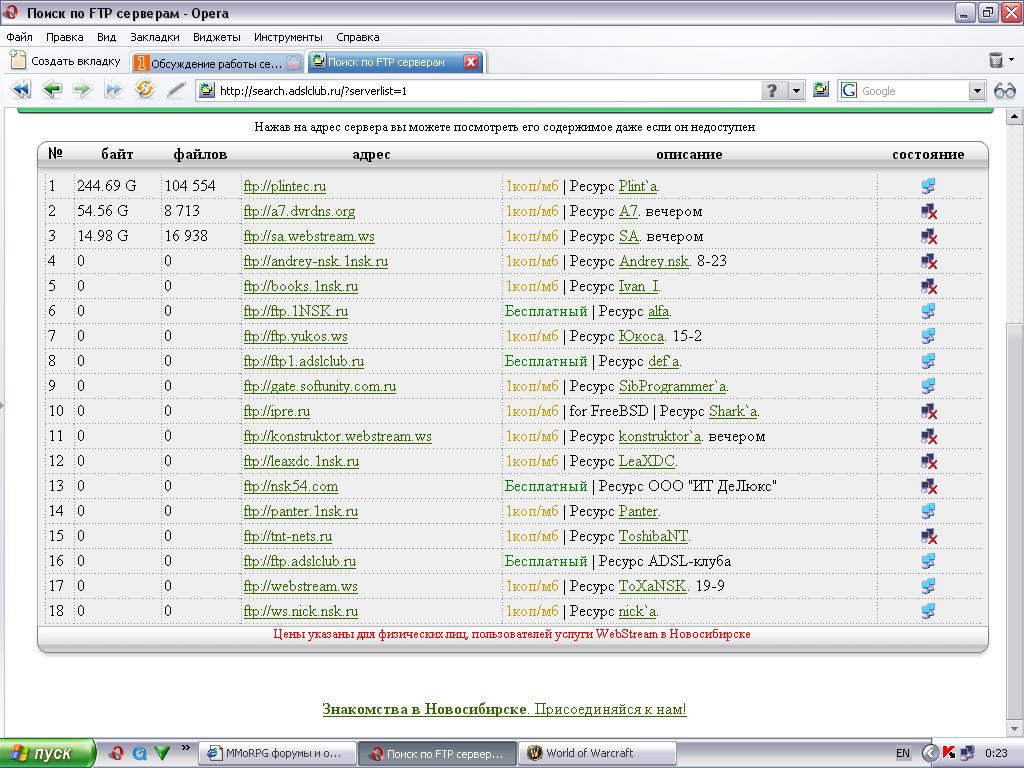Expand the Google search engine dropdown
This screenshot has height=768, width=1024.
977,91
